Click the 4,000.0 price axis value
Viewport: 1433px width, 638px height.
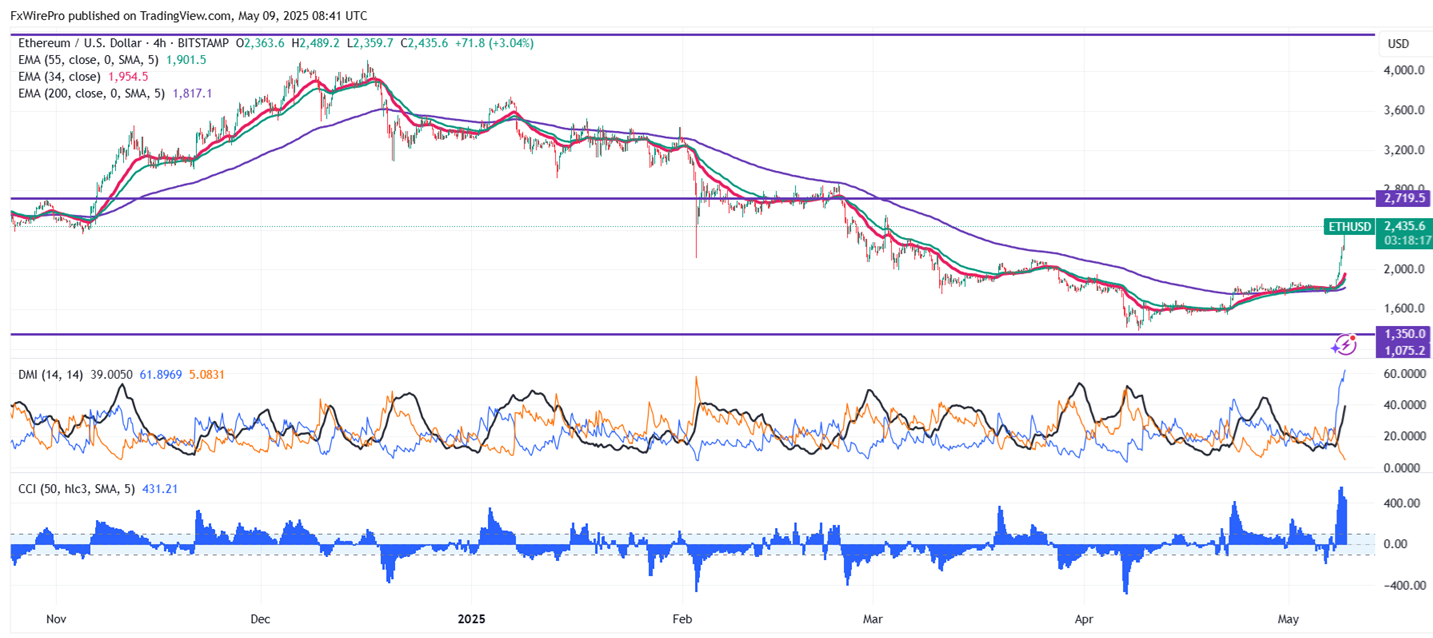tap(1404, 71)
